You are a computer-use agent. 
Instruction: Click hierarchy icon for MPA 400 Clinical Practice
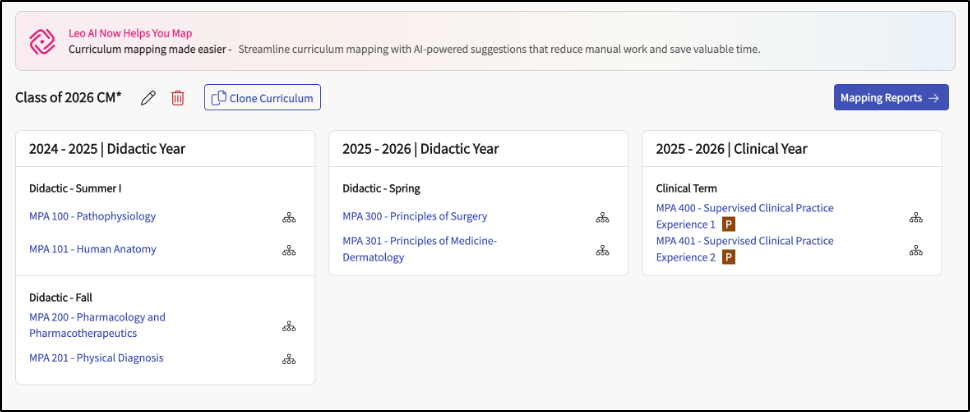(x=915, y=217)
